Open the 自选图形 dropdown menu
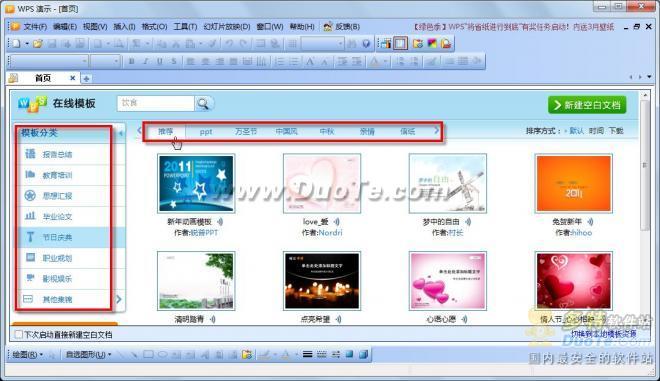 click(88, 354)
